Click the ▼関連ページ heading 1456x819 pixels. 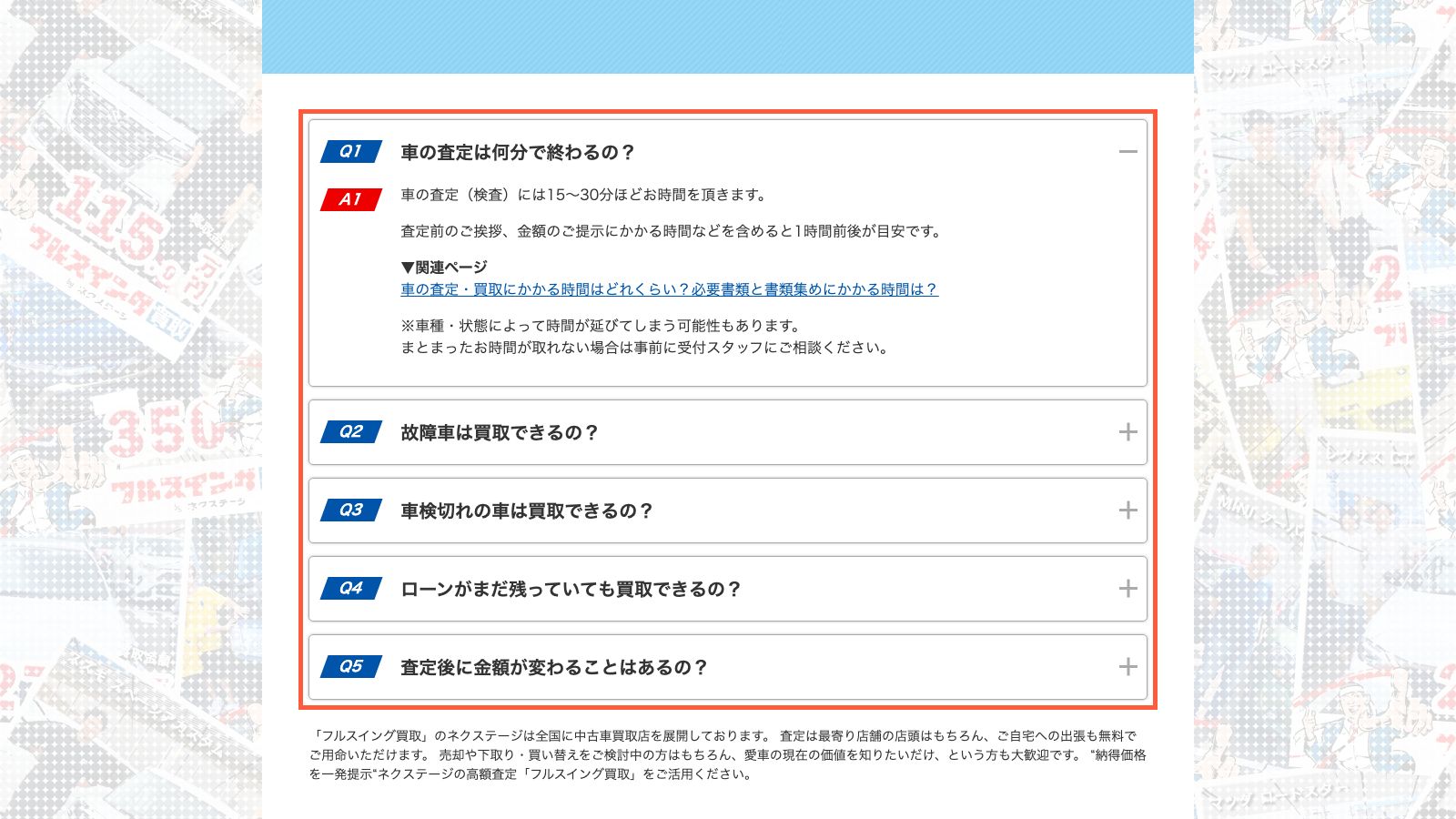point(444,268)
